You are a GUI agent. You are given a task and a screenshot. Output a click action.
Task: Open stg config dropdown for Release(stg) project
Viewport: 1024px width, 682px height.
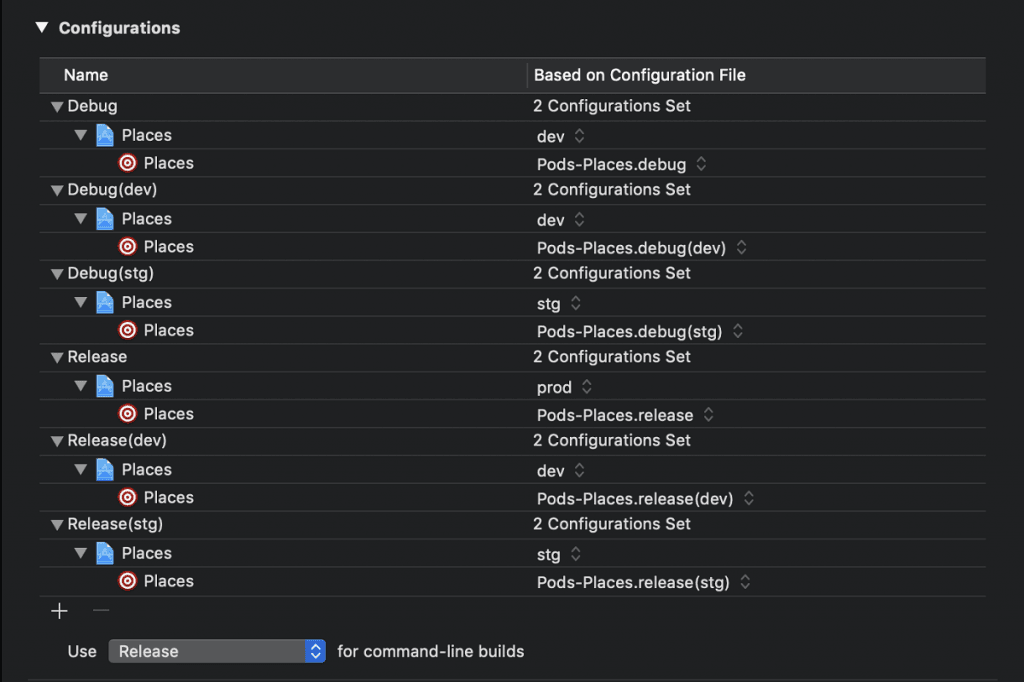575,554
